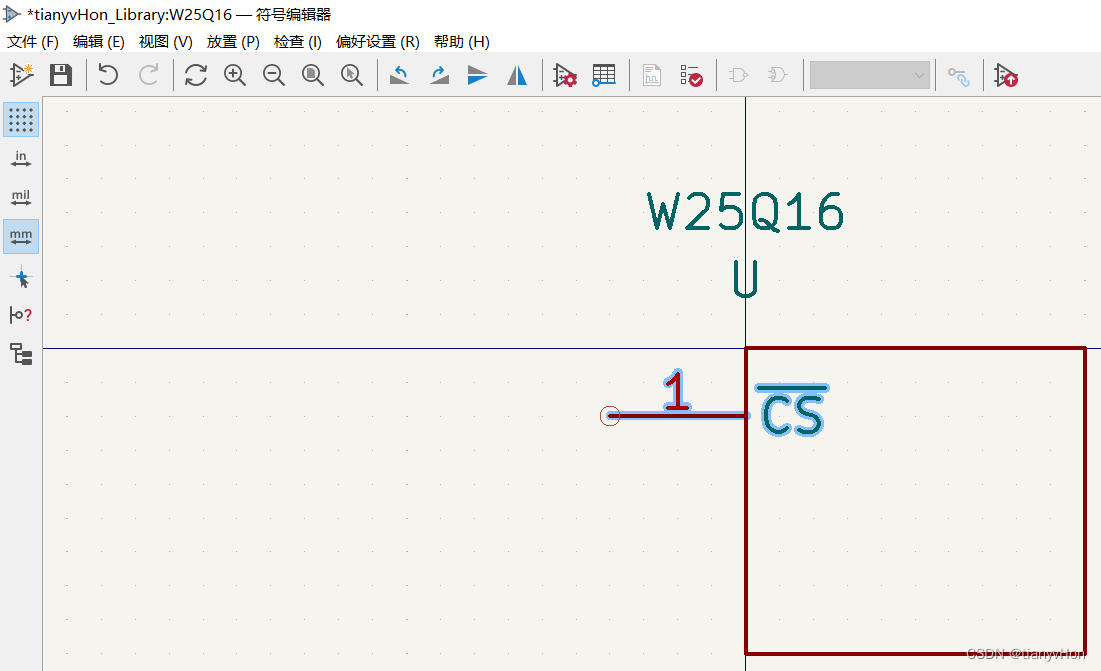This screenshot has height=671, width=1101.
Task: Open the 放置 (P) menu
Action: click(x=233, y=41)
